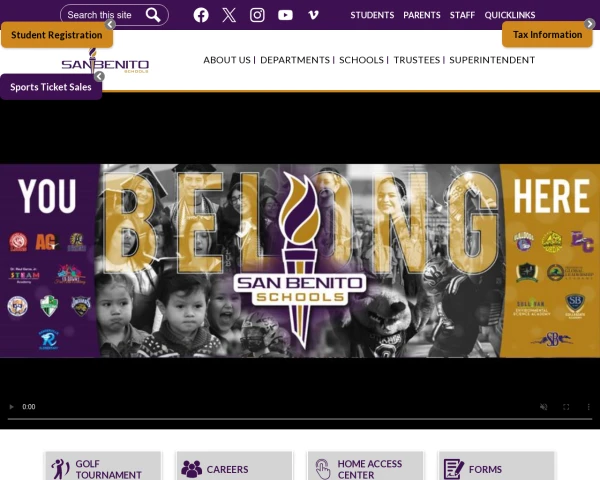The image size is (600, 480).
Task: Collapse the Sports Ticket Sales arrow
Action: click(x=99, y=77)
